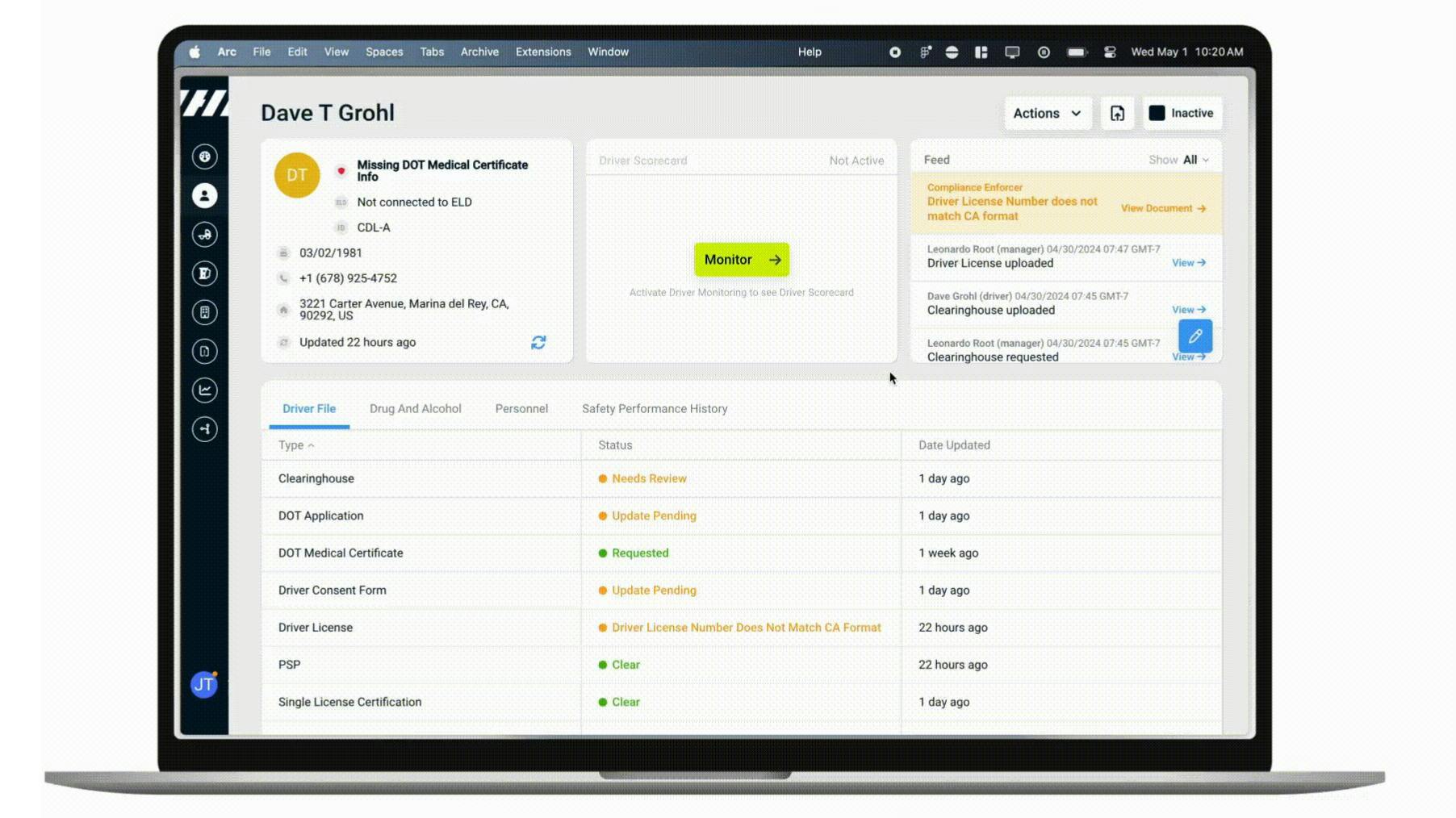Click the refresh icon beside Updated 22 hours ago

click(x=538, y=343)
